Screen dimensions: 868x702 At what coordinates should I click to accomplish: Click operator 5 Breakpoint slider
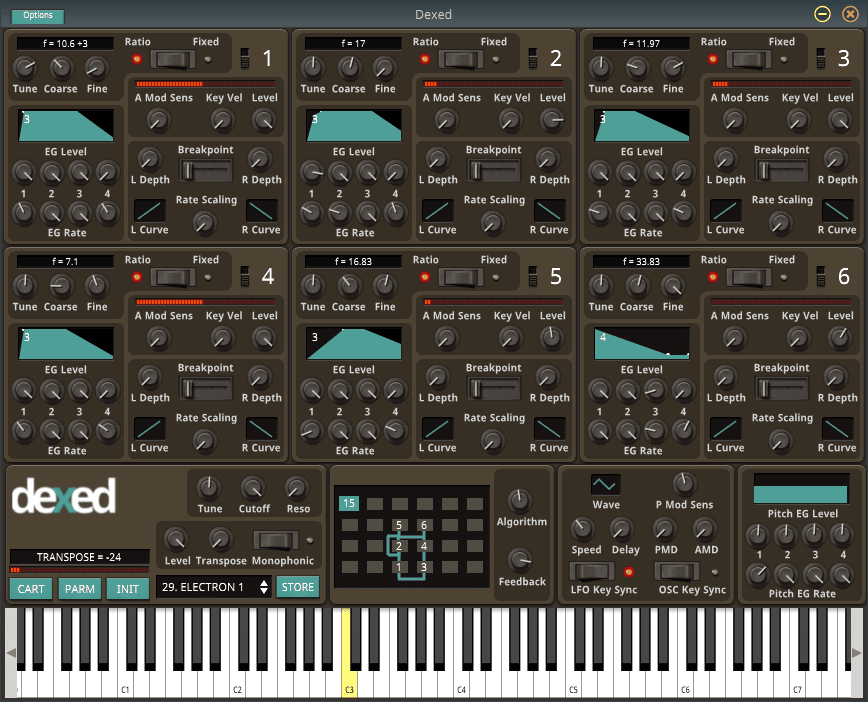pos(494,389)
